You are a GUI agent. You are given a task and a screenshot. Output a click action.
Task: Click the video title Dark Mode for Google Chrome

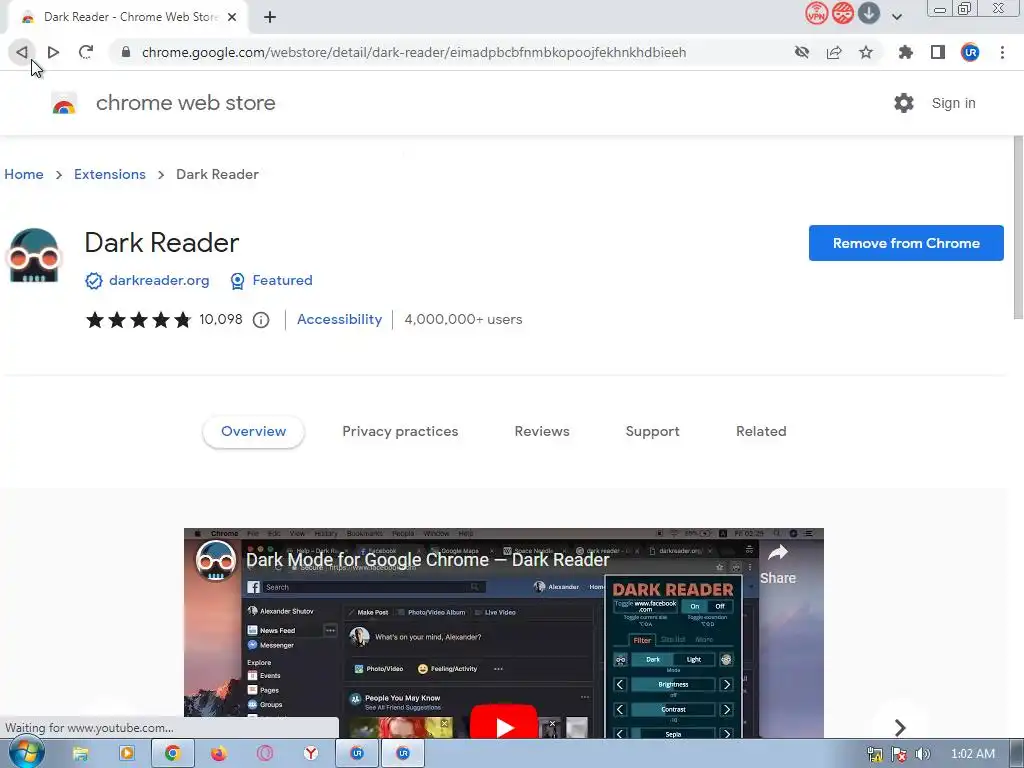click(x=427, y=560)
